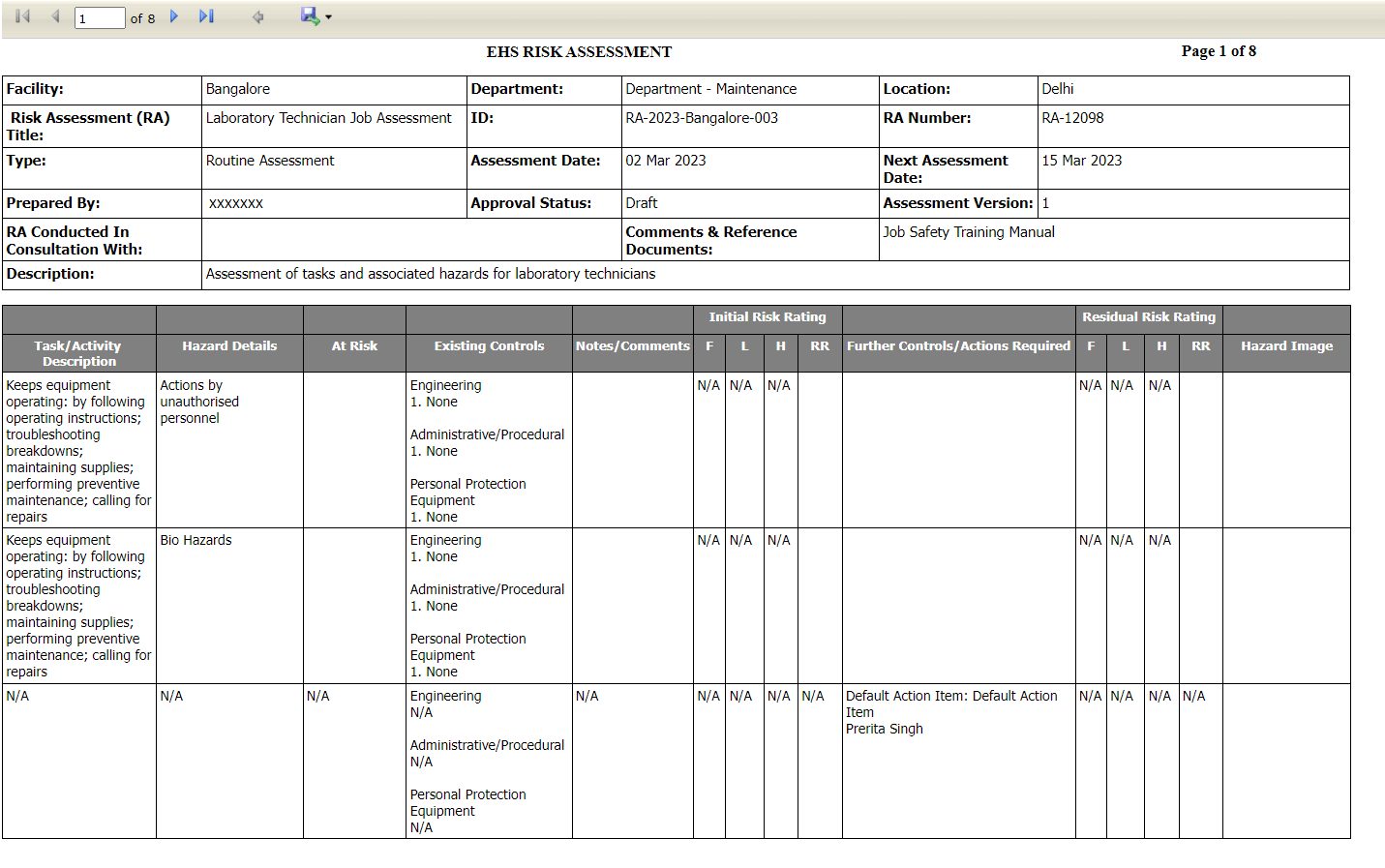Viewport: 1385px width, 868px height.
Task: Click the 'of 8' page count text
Action: [142, 18]
